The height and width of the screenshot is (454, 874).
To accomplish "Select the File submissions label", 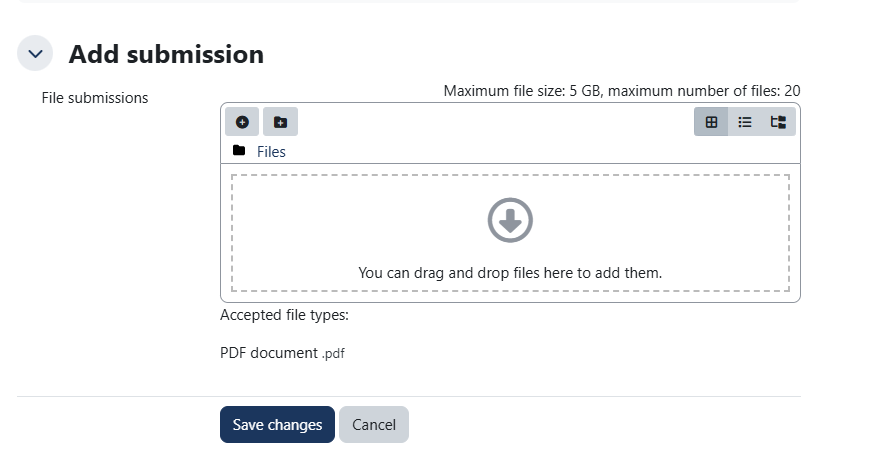I will click(95, 98).
